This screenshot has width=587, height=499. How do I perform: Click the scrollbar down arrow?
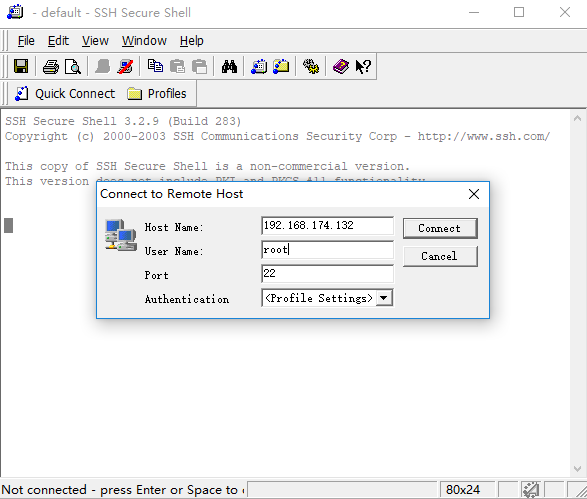[x=577, y=468]
